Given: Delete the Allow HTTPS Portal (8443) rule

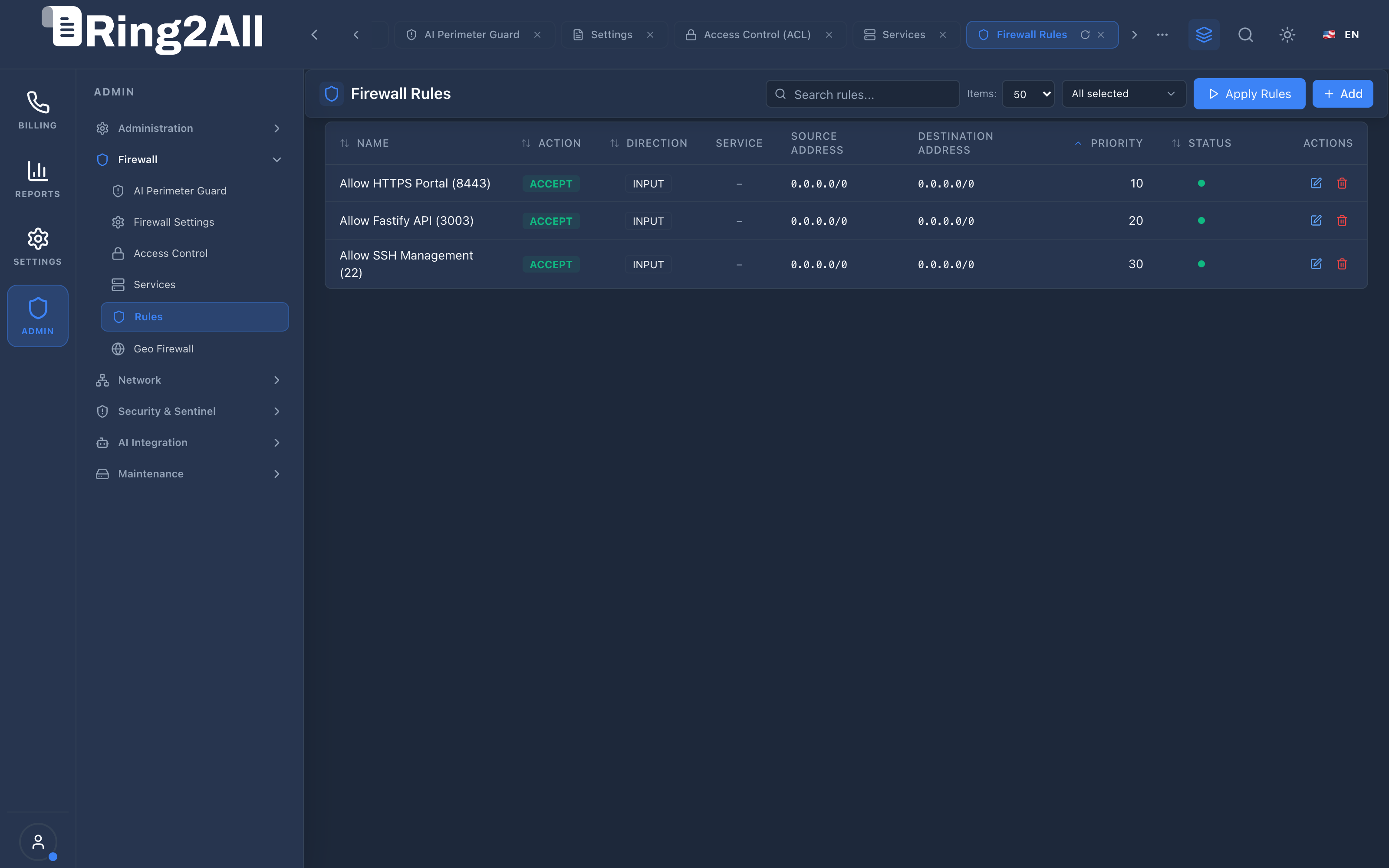Looking at the screenshot, I should point(1342,183).
